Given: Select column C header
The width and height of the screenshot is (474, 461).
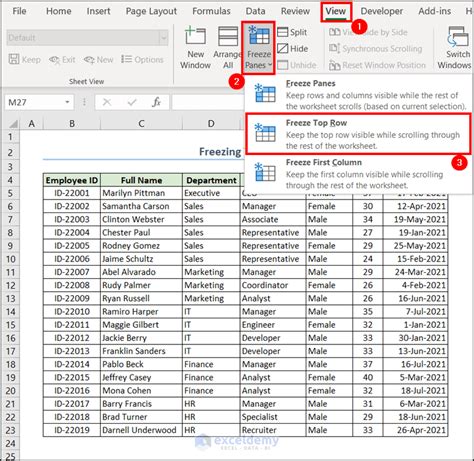Looking at the screenshot, I should click(x=141, y=124).
